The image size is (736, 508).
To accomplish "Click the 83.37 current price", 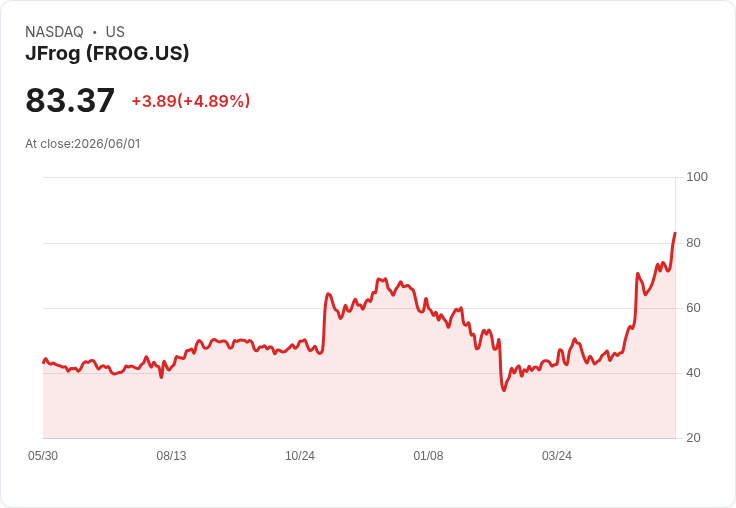I will point(70,100).
